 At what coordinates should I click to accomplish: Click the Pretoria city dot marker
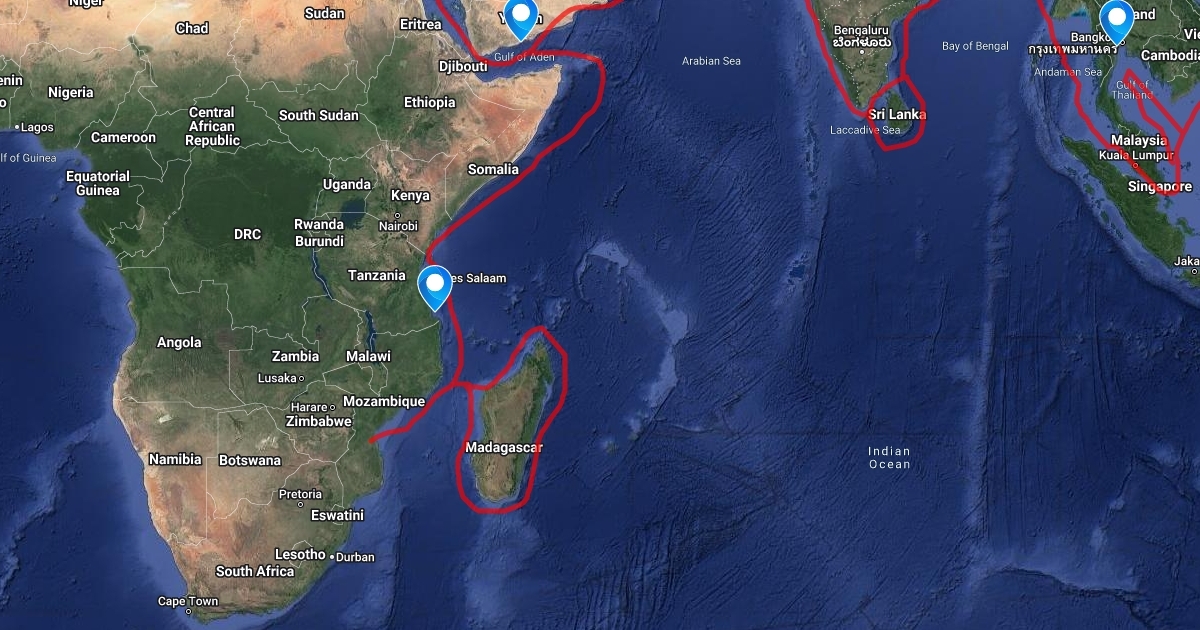pos(301,505)
